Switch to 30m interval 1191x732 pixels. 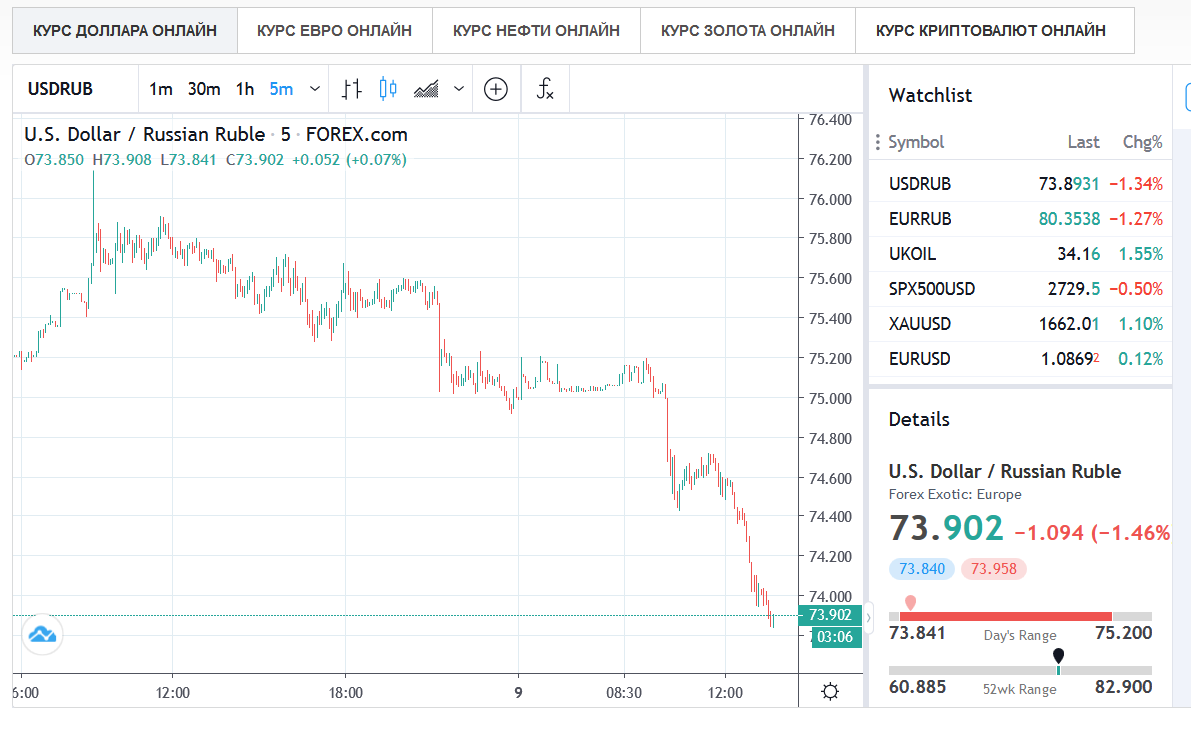coord(204,89)
